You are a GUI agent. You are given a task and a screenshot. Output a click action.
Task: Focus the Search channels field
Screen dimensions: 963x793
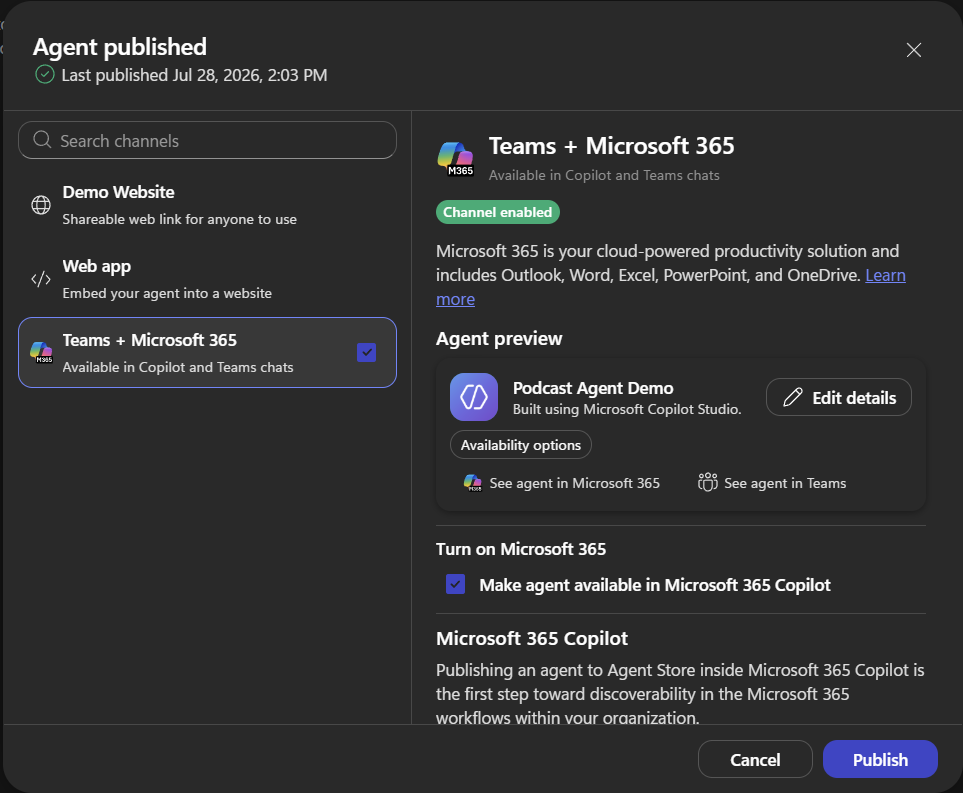point(208,140)
